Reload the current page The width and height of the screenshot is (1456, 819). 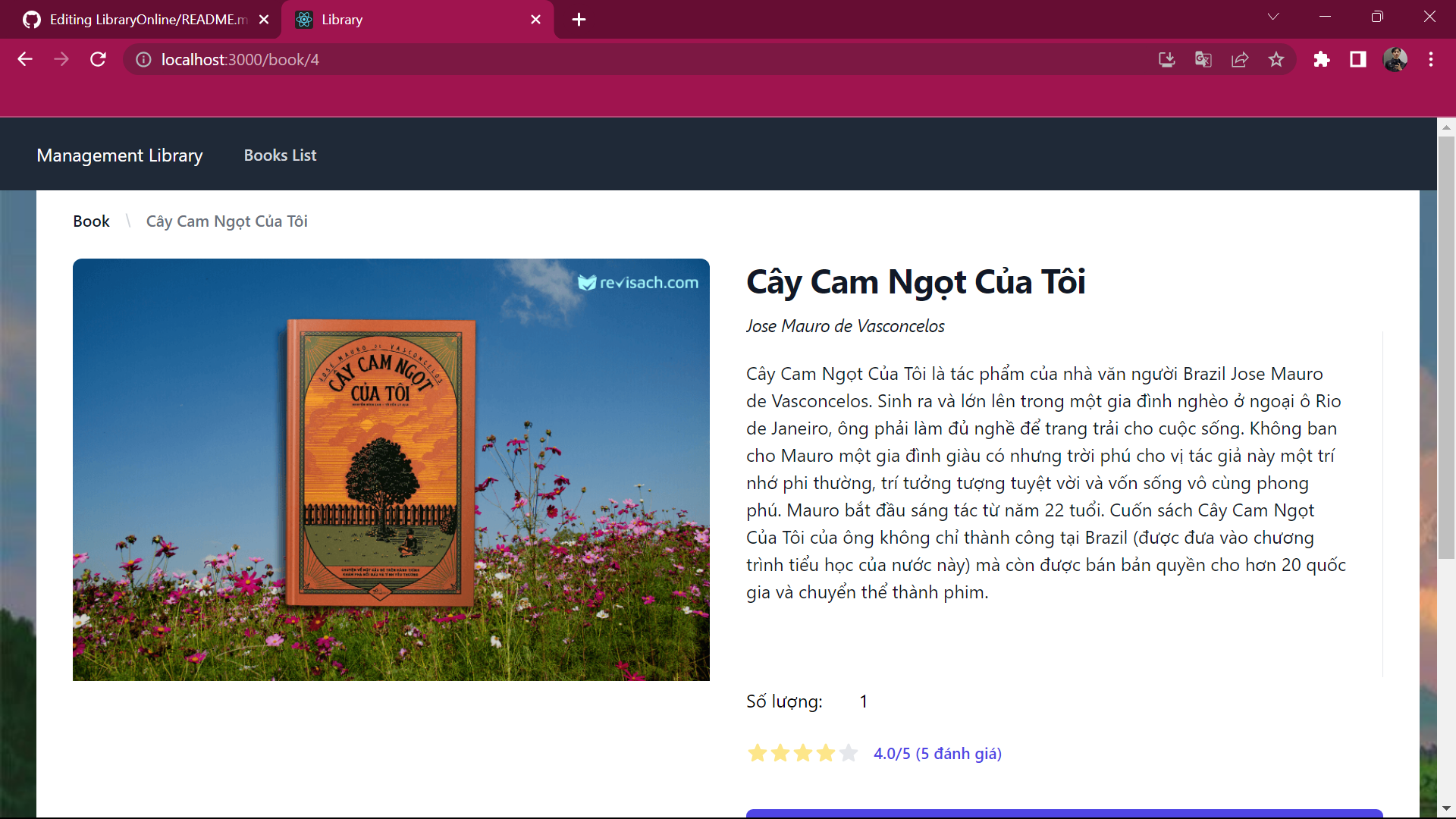(98, 59)
